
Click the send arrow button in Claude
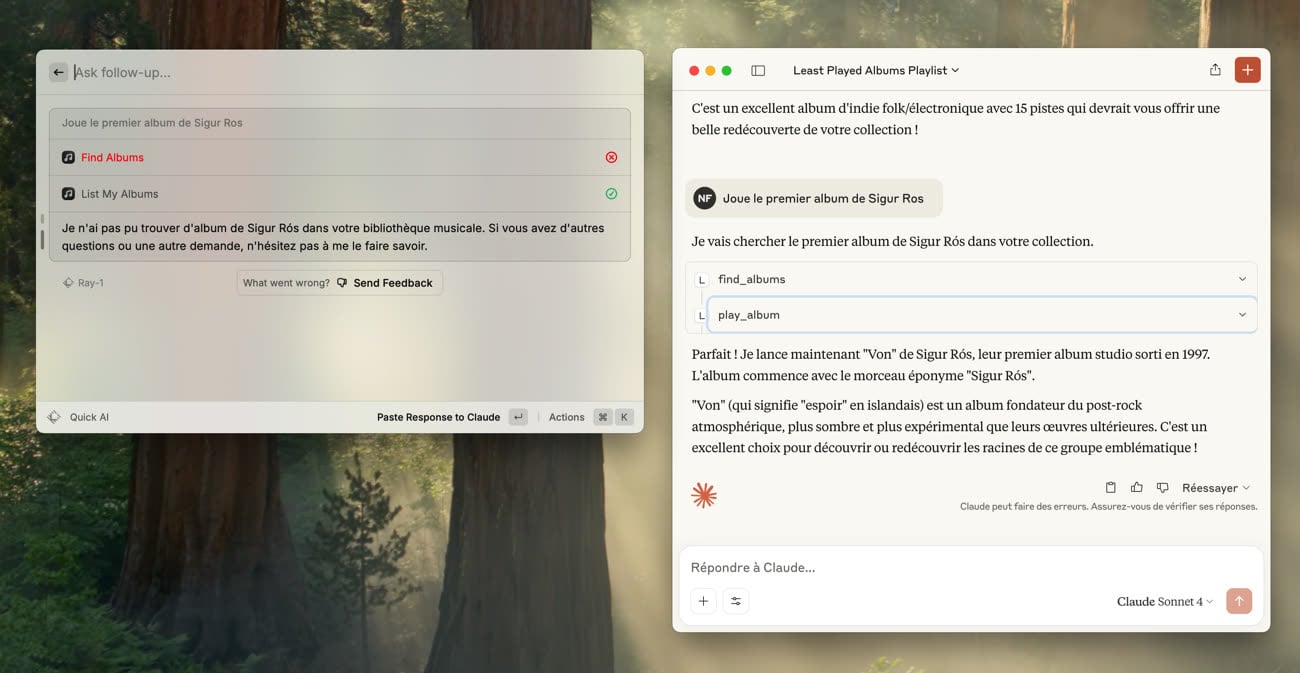(1239, 601)
